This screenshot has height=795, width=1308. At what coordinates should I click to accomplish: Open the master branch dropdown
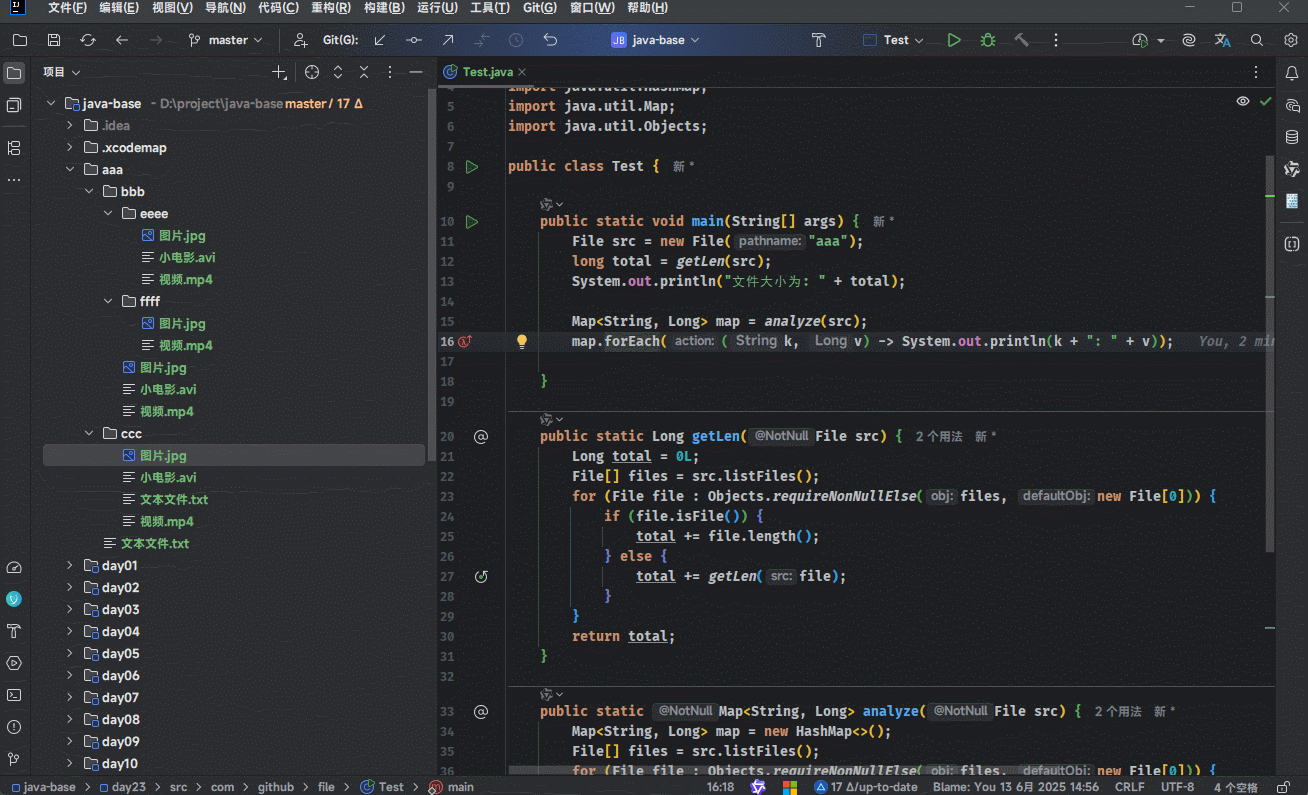tap(227, 40)
